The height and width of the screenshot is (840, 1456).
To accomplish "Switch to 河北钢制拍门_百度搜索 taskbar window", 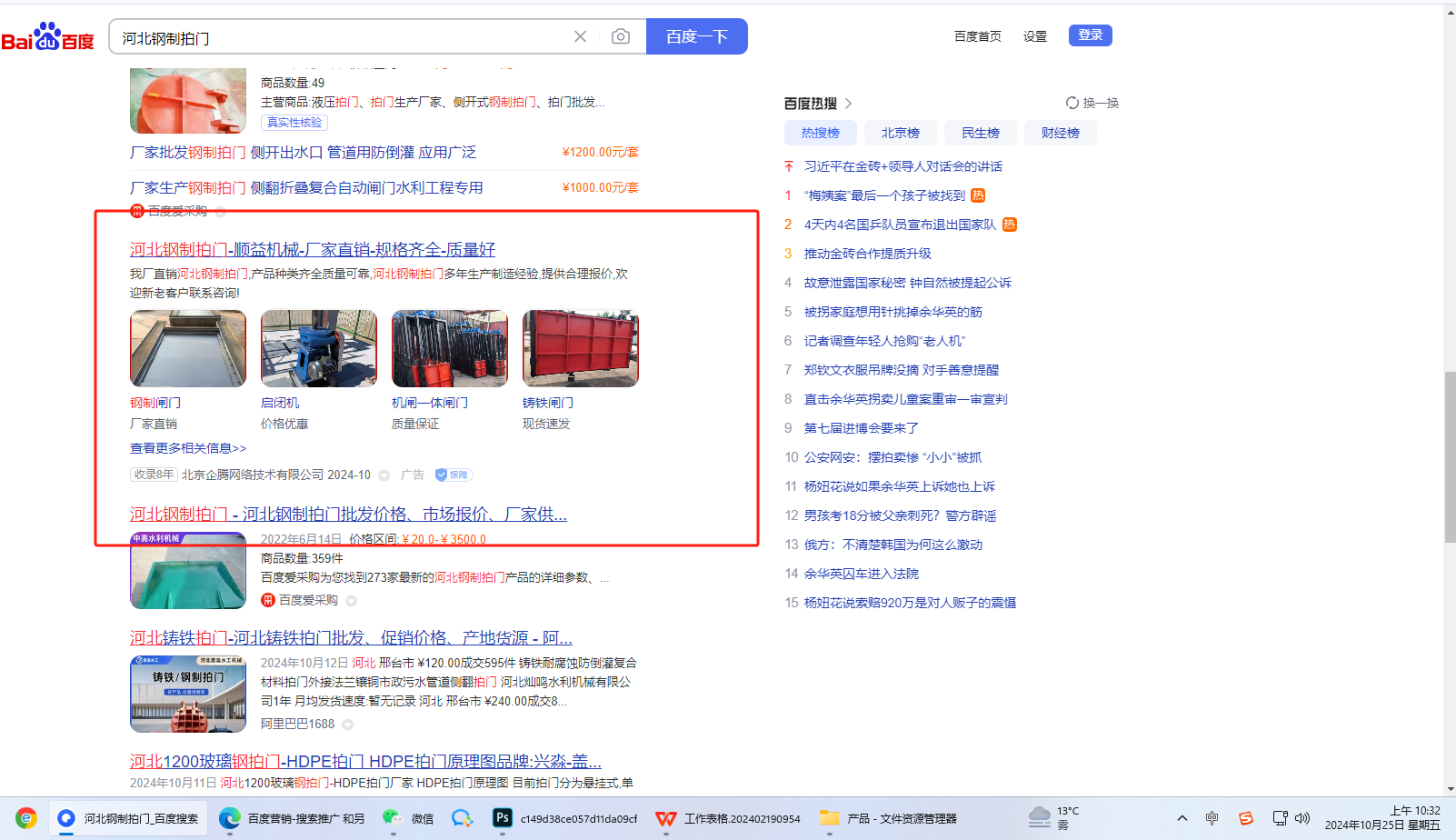I will [x=128, y=818].
